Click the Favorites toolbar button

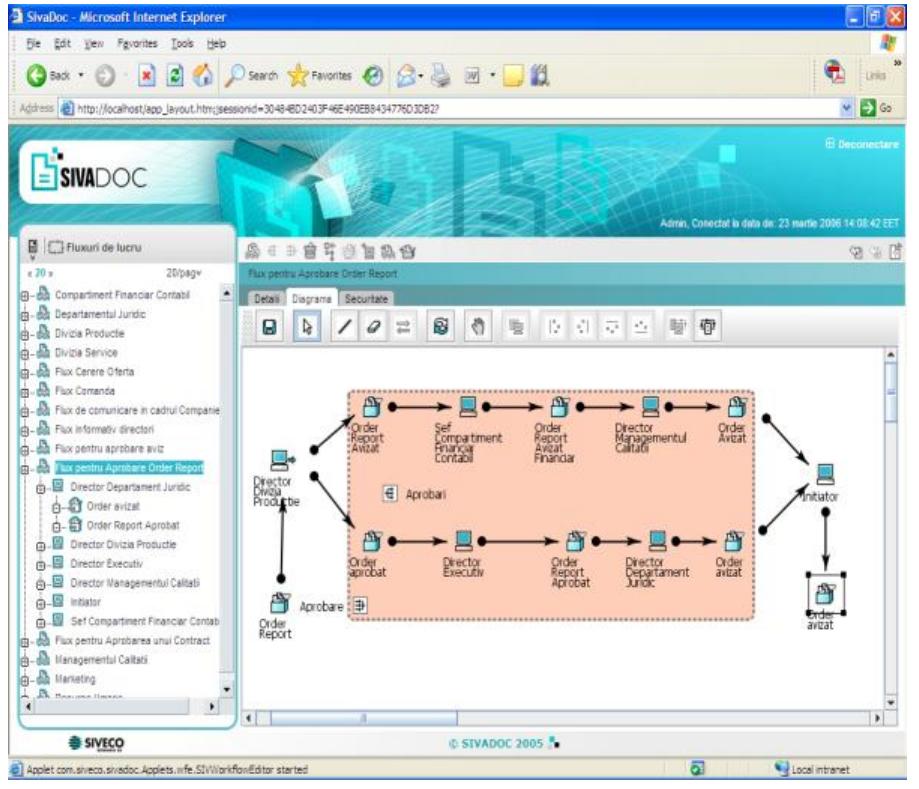tap(321, 76)
